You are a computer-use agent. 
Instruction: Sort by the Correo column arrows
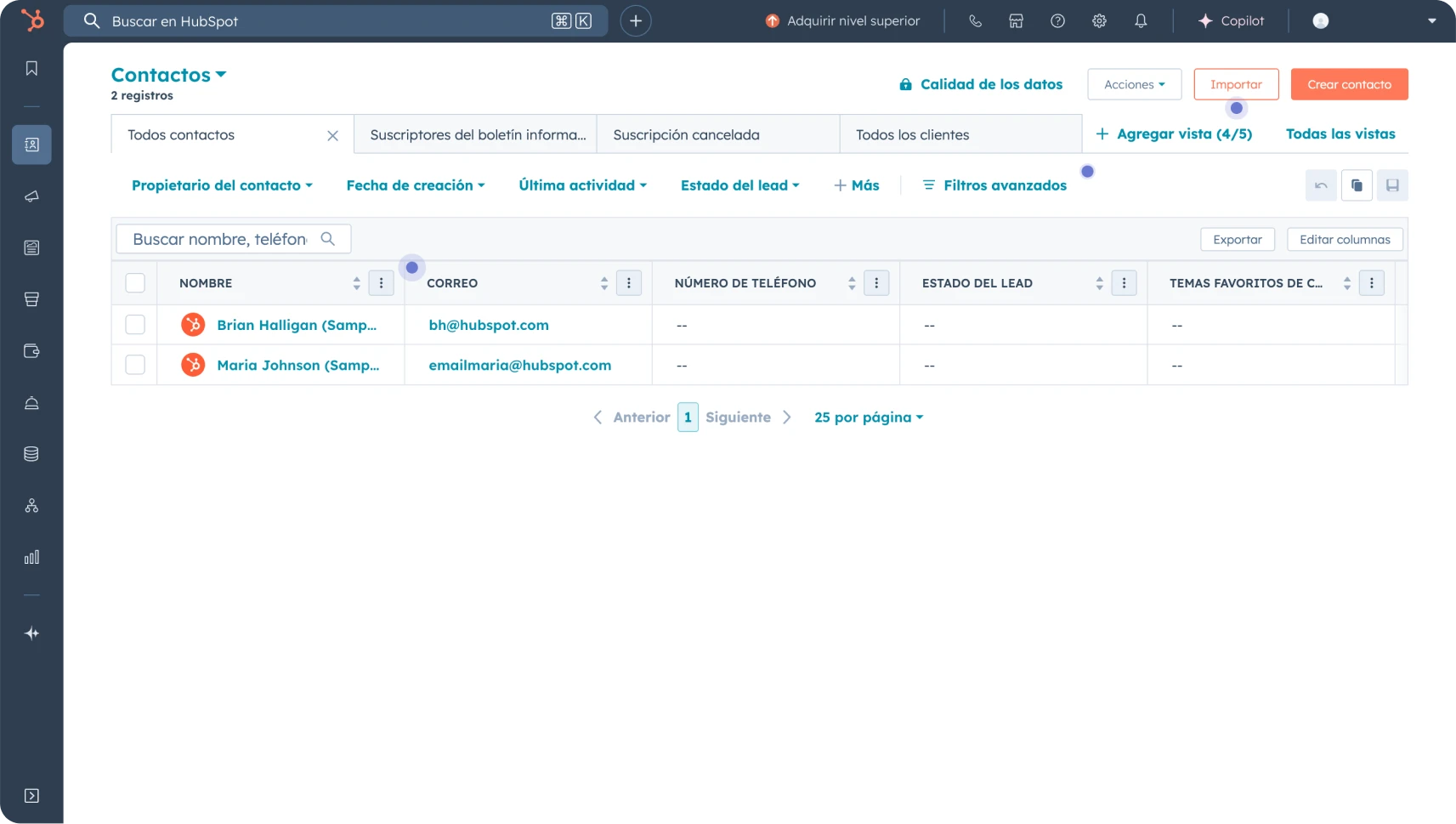[x=604, y=283]
